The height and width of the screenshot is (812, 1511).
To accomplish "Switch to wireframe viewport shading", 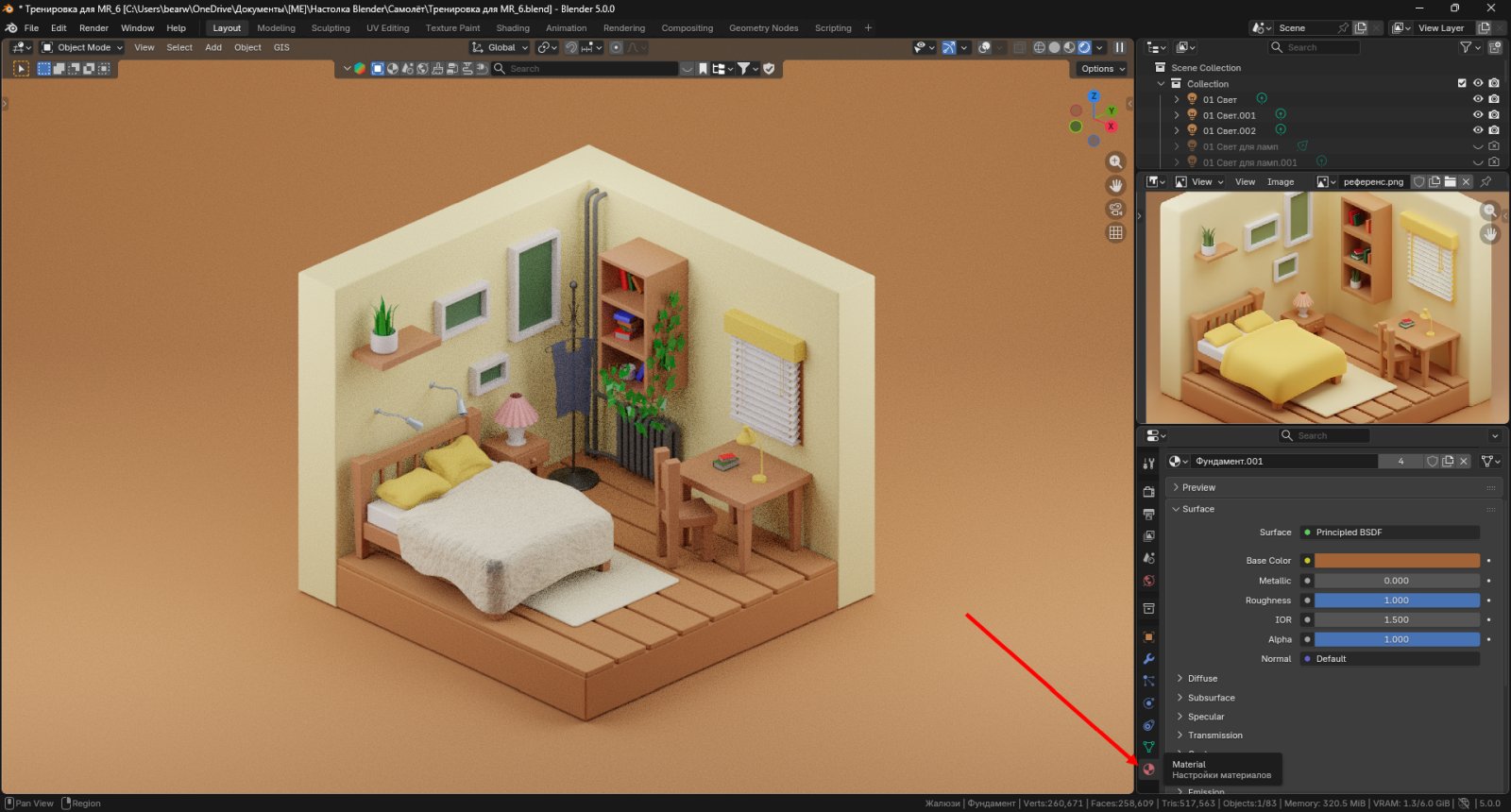I will click(x=1039, y=47).
